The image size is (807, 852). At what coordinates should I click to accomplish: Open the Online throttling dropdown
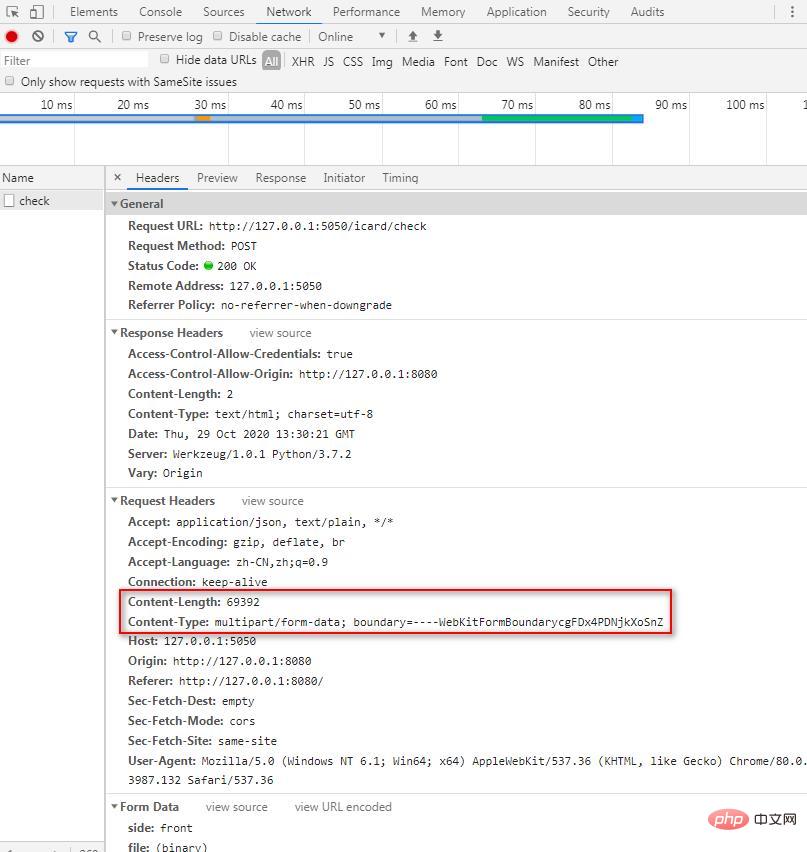(x=352, y=36)
